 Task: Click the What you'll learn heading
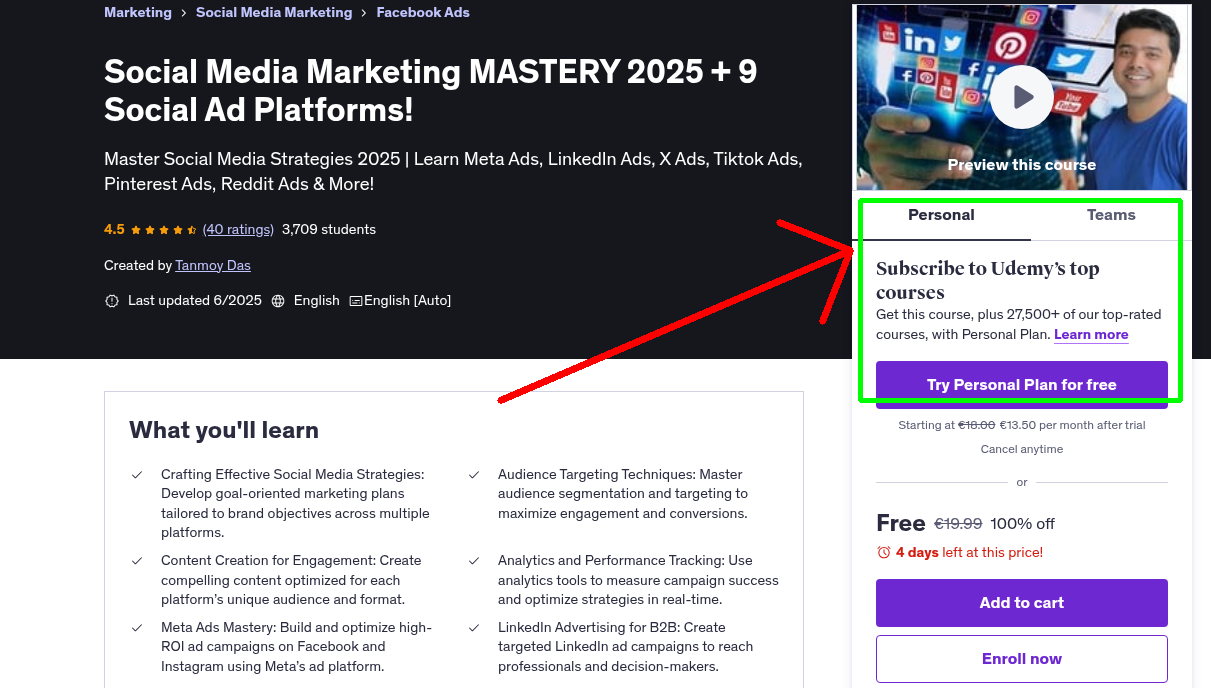(x=224, y=430)
